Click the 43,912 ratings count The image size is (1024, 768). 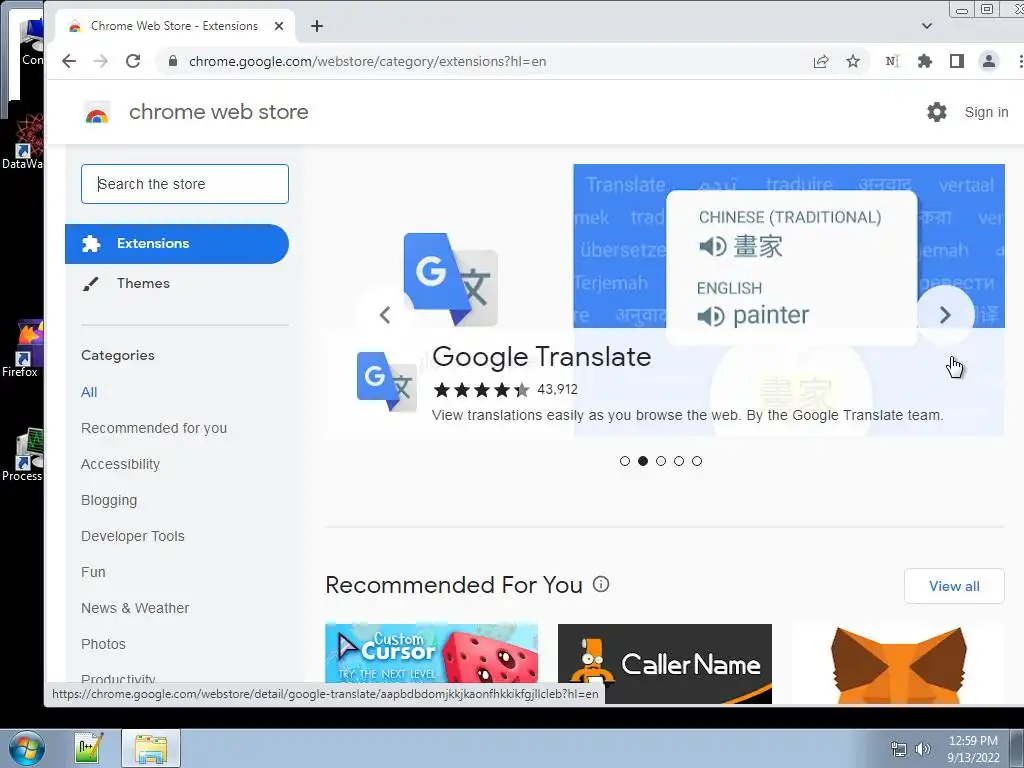coord(557,390)
